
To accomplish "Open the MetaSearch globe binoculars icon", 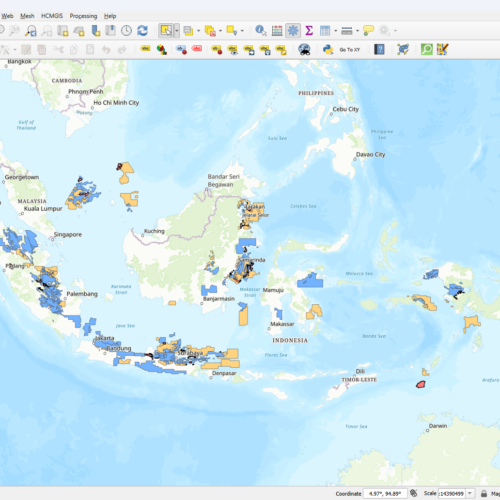I will 304,50.
